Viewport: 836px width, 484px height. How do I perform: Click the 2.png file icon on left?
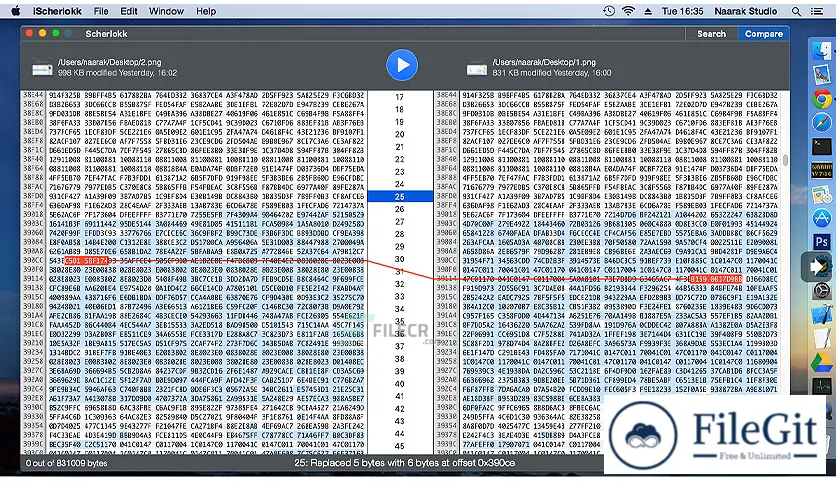(42, 69)
